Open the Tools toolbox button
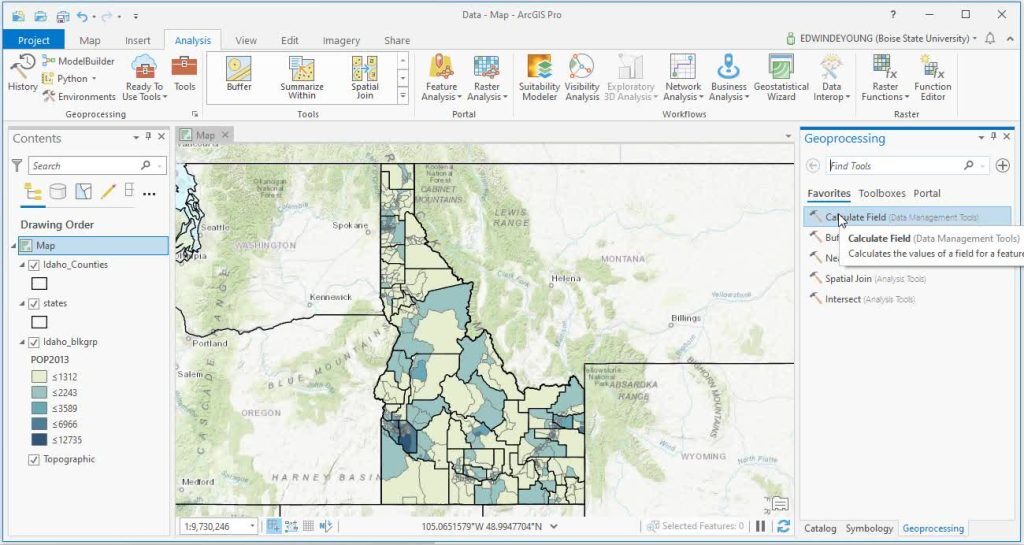1024x545 pixels. point(184,73)
